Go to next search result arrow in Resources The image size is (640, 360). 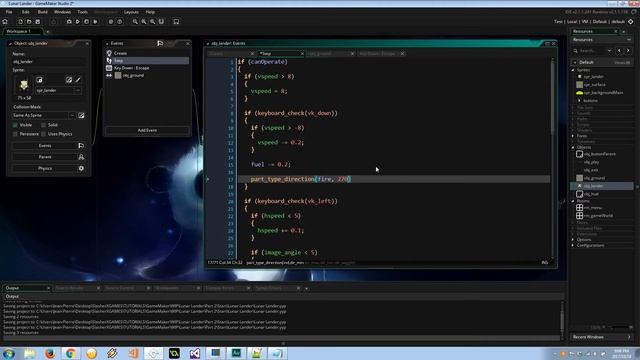pyautogui.click(x=628, y=51)
